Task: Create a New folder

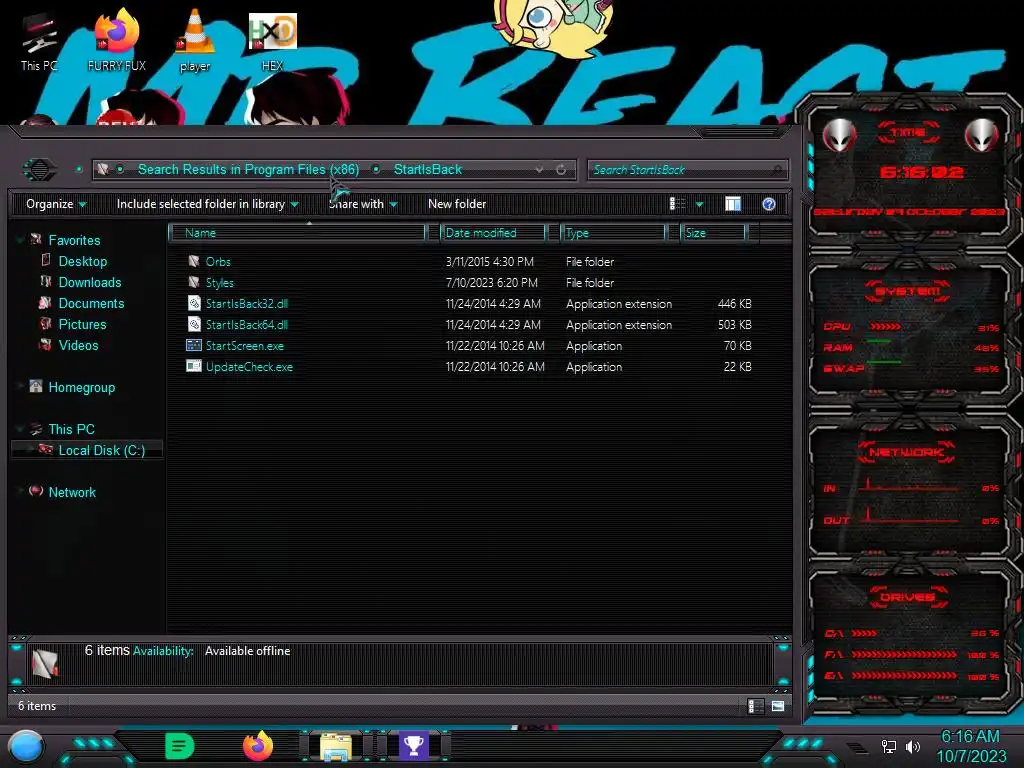Action: click(457, 204)
